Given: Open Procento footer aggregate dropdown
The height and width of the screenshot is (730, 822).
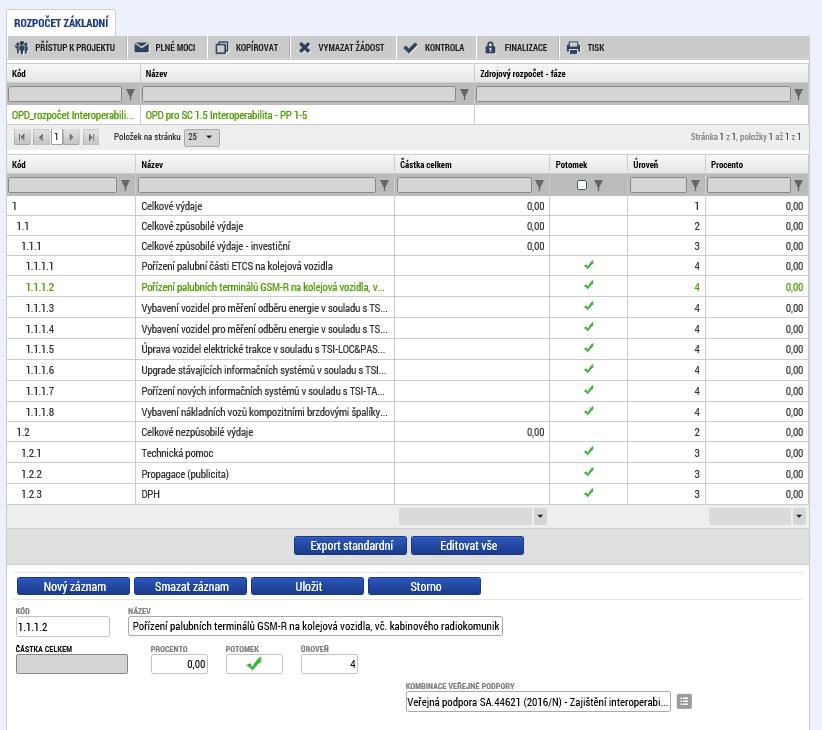Looking at the screenshot, I should (798, 517).
